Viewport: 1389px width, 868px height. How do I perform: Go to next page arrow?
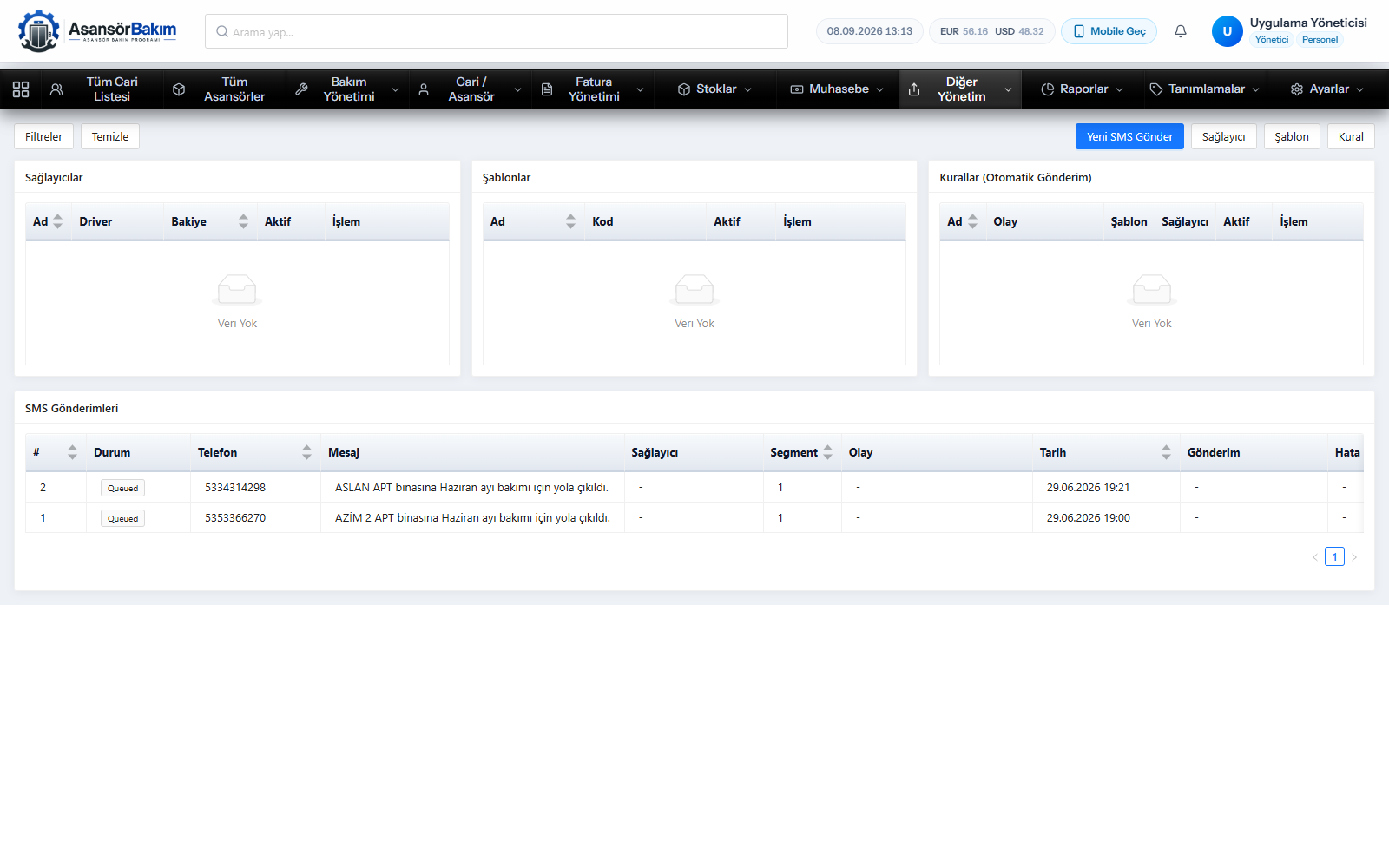[x=1354, y=557]
